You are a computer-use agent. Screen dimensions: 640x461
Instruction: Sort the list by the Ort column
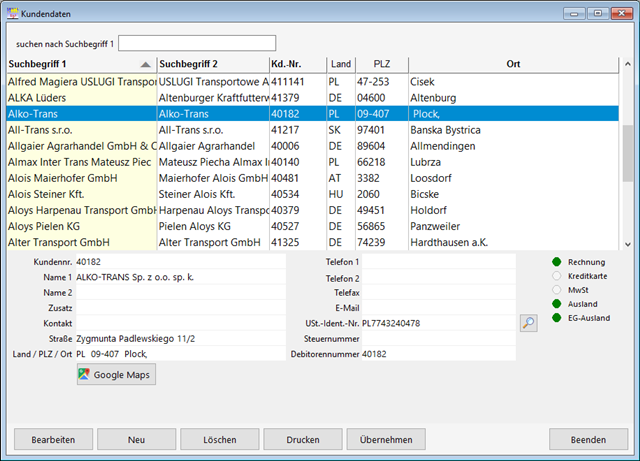[514, 64]
